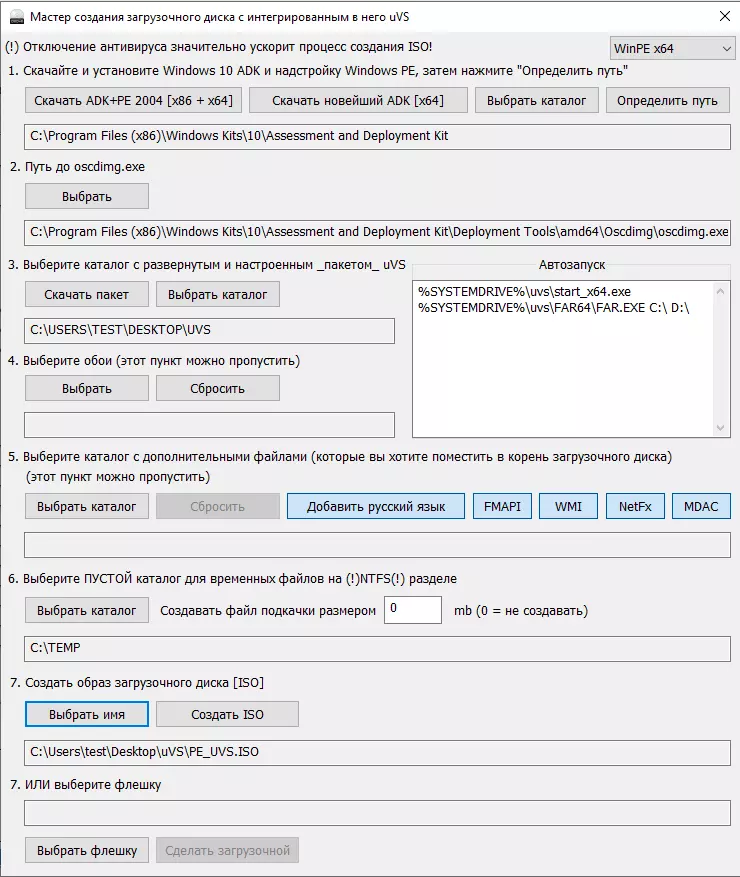The image size is (740, 877).
Task: Open the WinPE x64 architecture dropdown
Action: [x=672, y=49]
